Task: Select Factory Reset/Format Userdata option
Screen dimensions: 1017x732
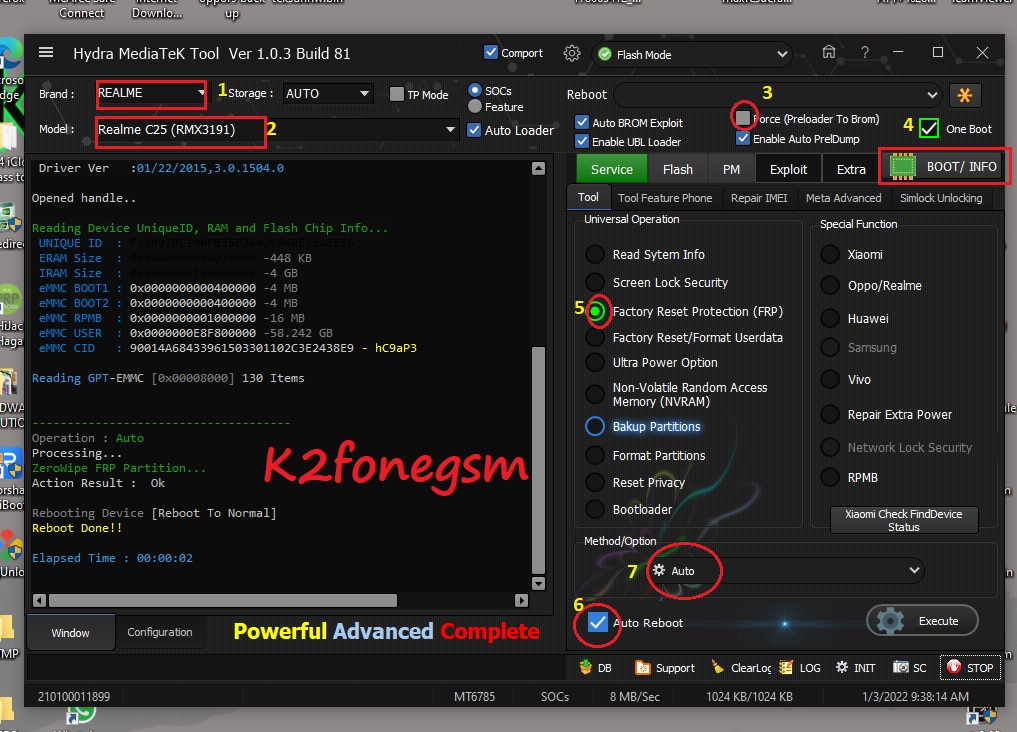Action: [x=595, y=337]
